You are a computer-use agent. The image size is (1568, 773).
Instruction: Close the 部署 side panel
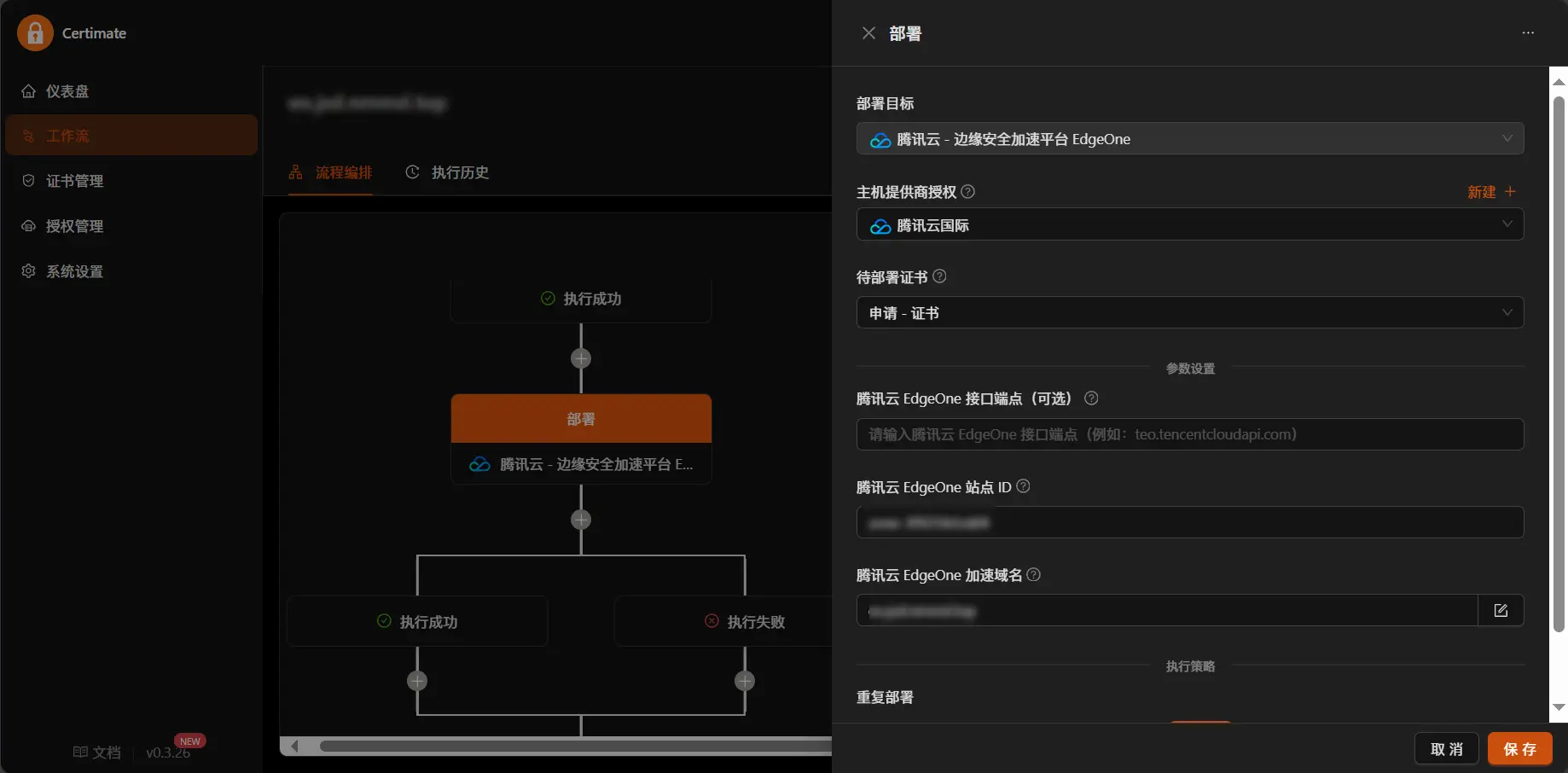coord(868,33)
